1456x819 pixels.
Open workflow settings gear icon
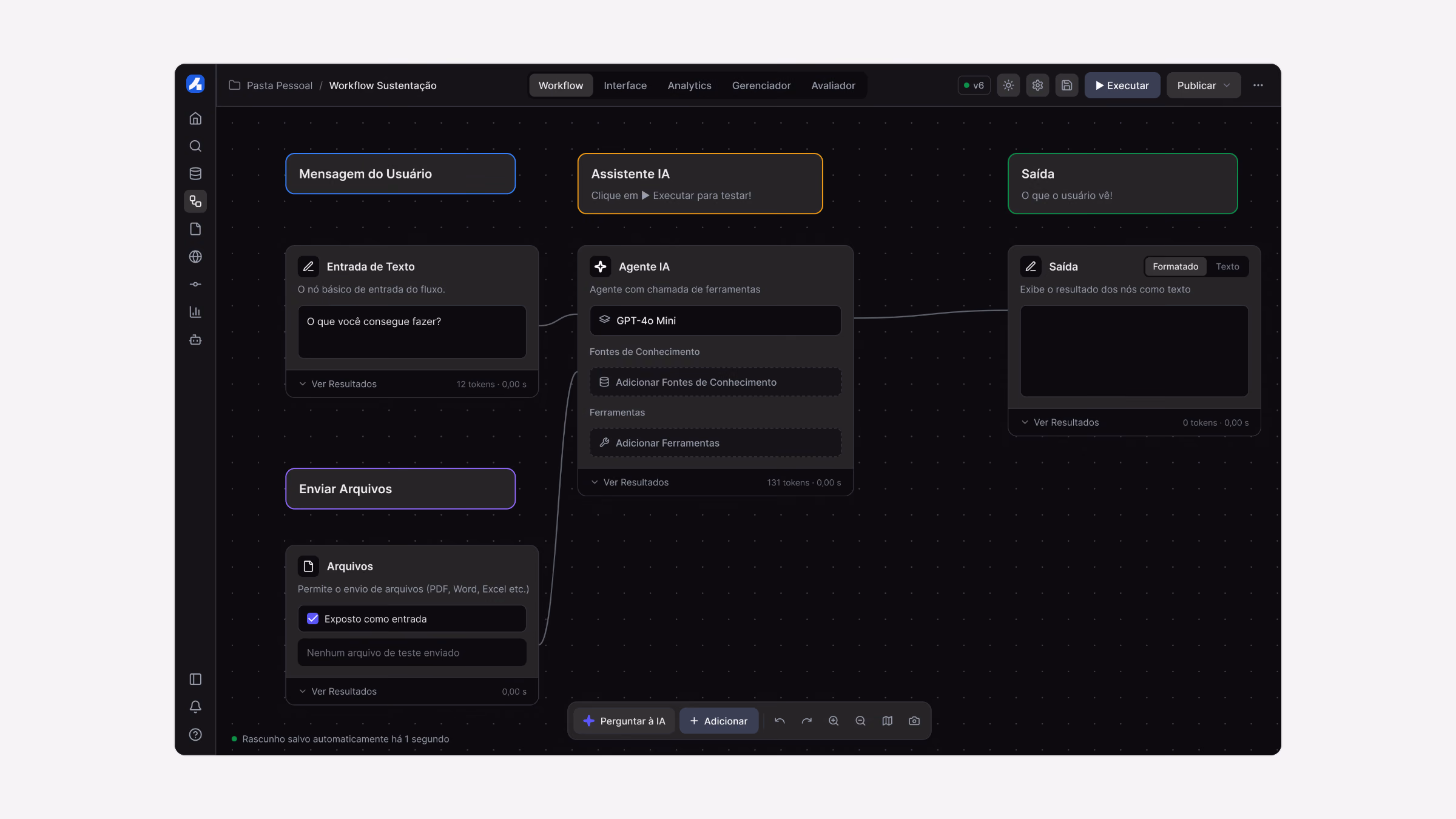pos(1037,86)
